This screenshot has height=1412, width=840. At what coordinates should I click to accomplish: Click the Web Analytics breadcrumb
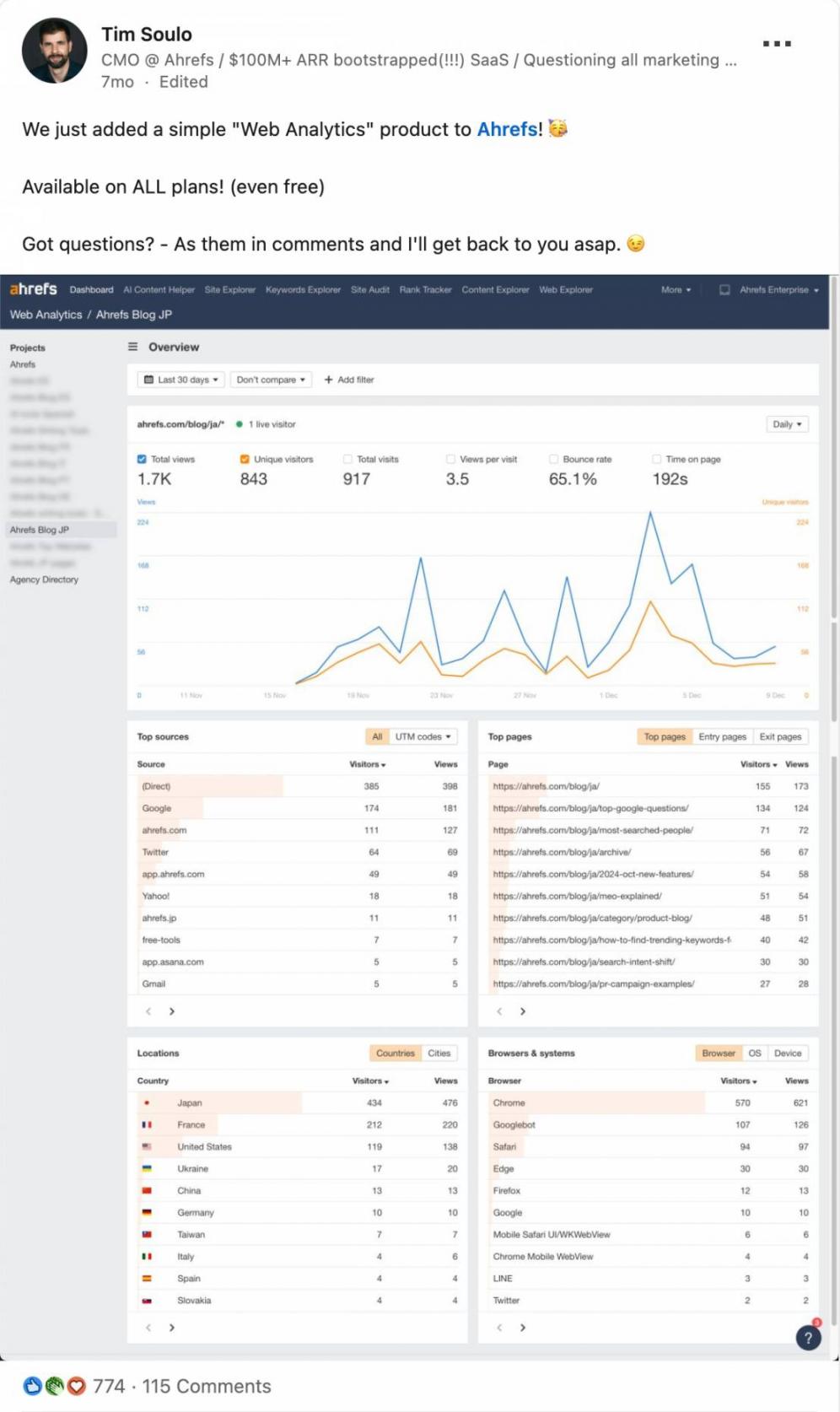(x=46, y=315)
